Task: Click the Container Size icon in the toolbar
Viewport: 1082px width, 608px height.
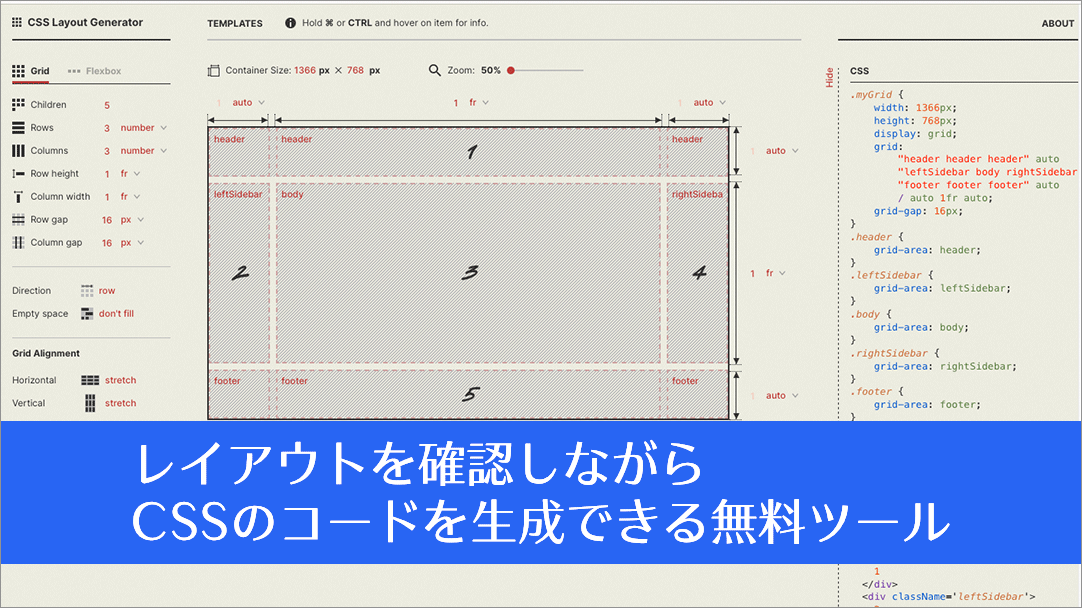Action: click(215, 70)
